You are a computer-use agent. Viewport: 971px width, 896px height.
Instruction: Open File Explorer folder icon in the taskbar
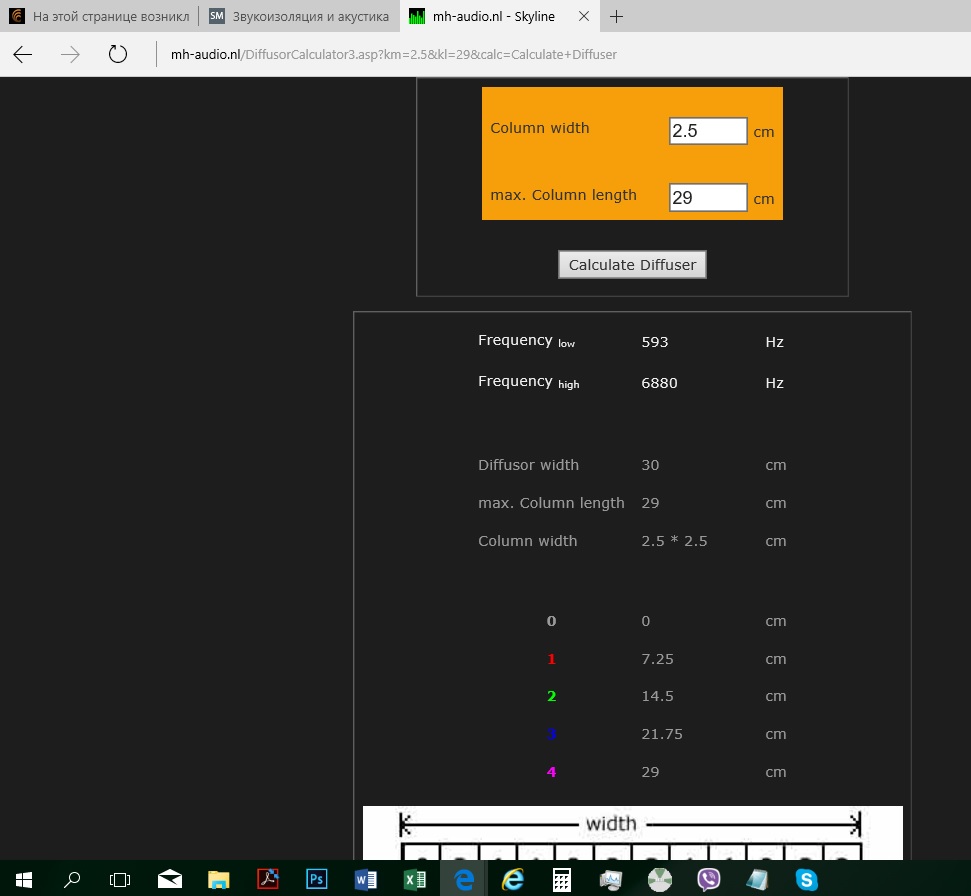pyautogui.click(x=219, y=879)
